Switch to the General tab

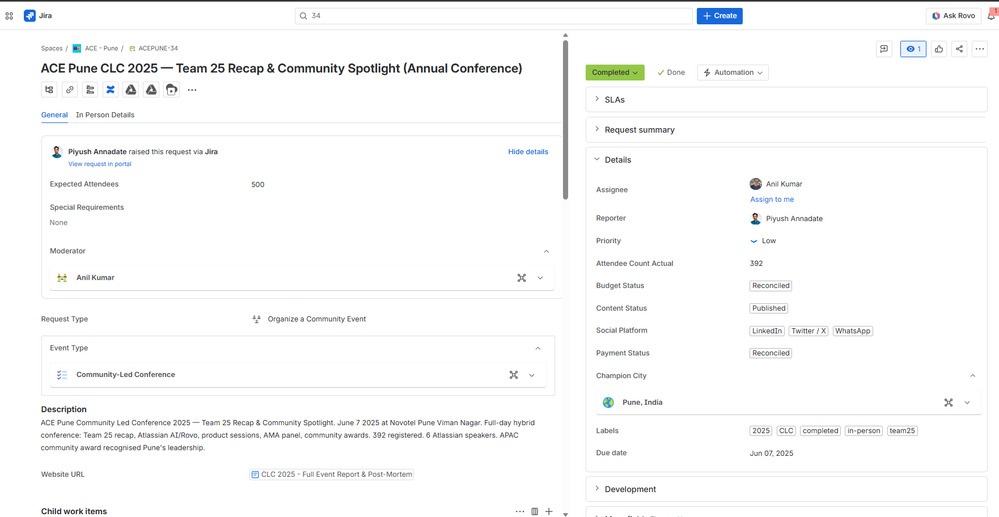[54, 115]
